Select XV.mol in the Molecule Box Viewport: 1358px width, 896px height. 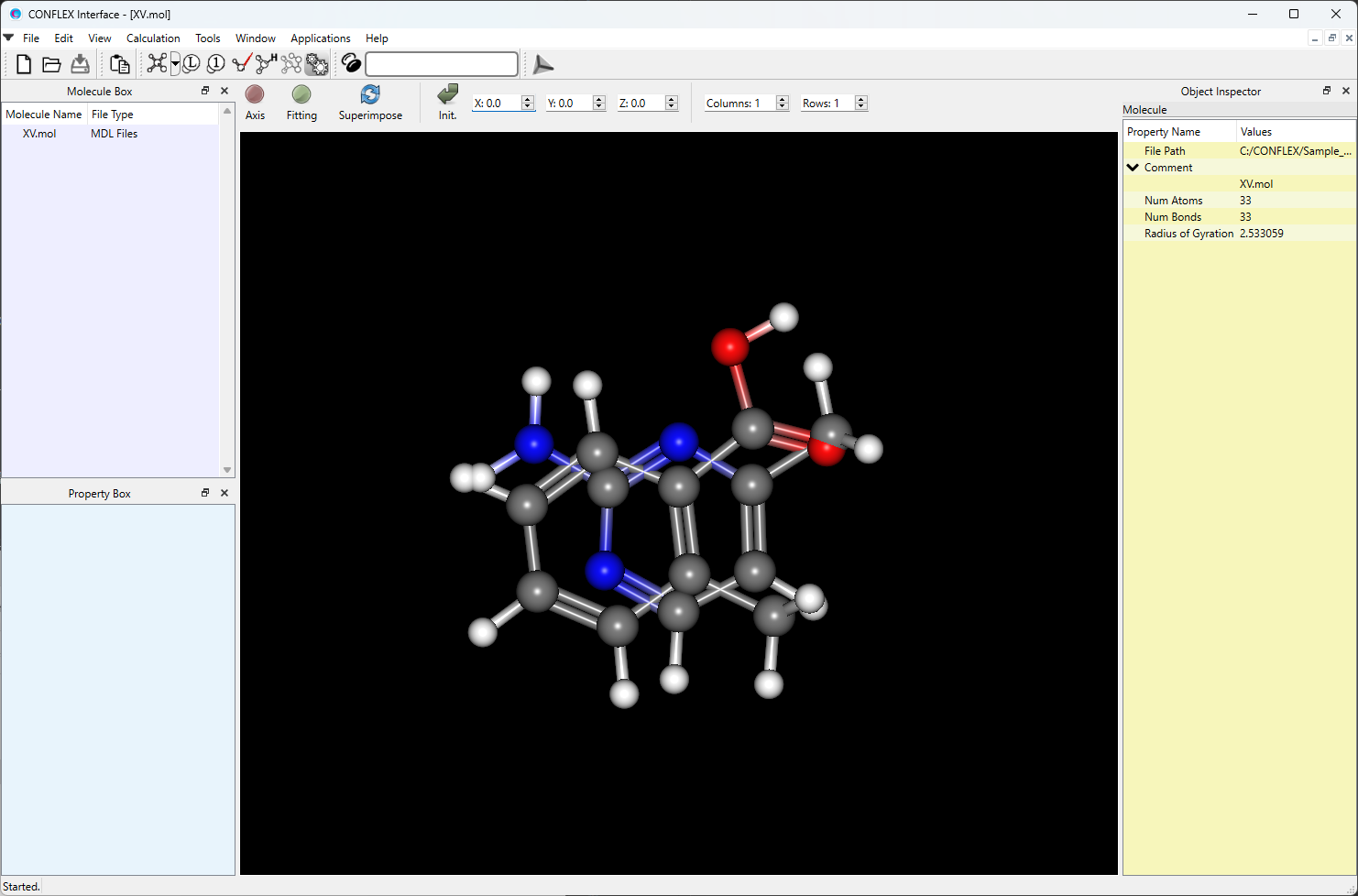tap(39, 134)
